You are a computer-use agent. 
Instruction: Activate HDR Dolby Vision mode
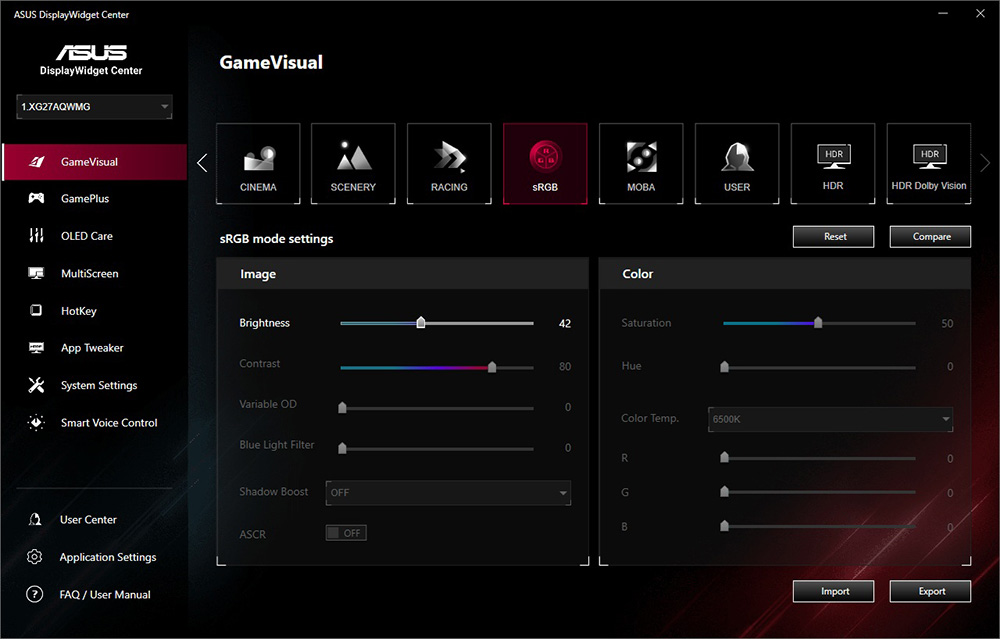click(x=929, y=164)
